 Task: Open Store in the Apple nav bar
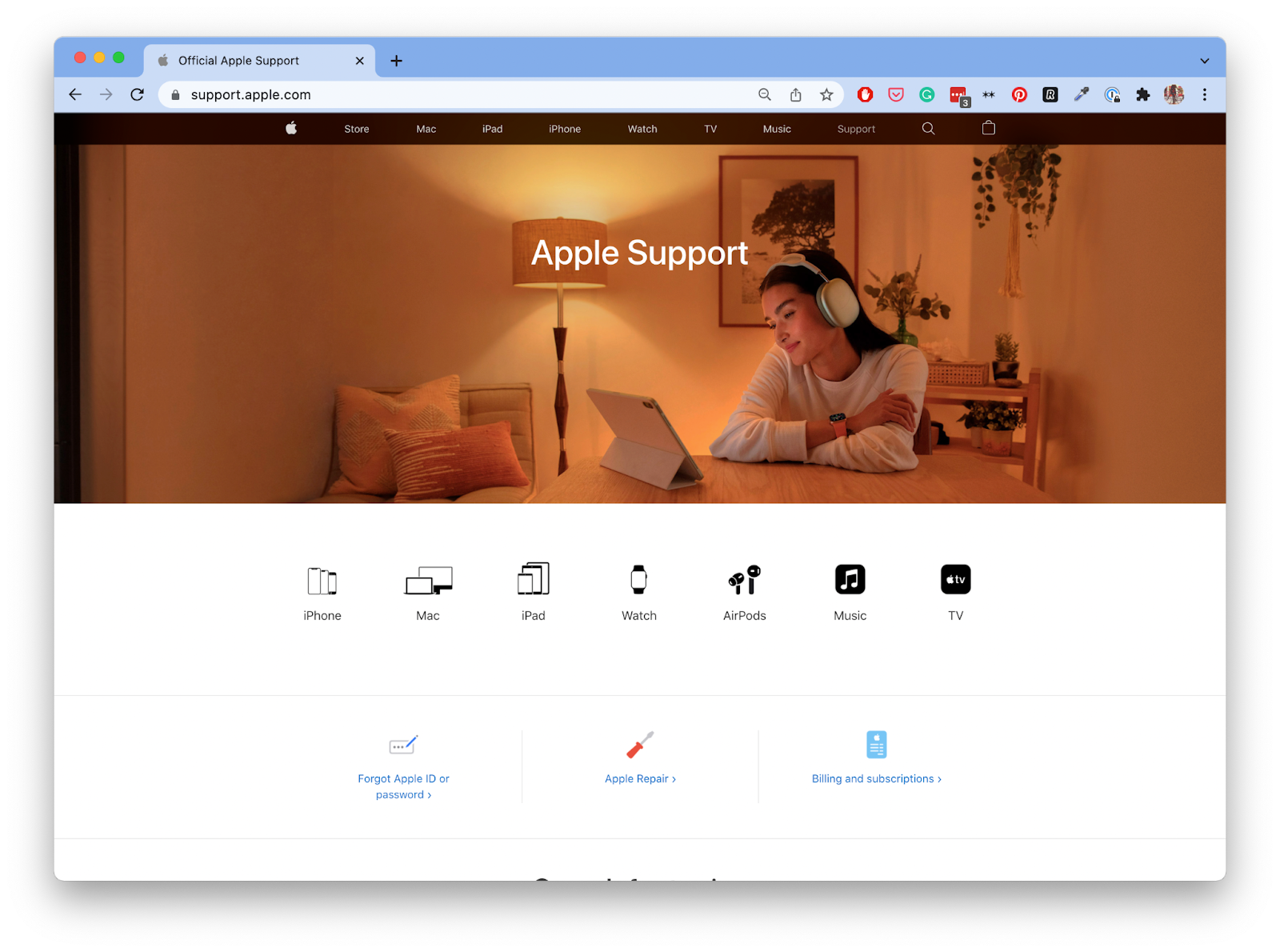click(x=357, y=129)
